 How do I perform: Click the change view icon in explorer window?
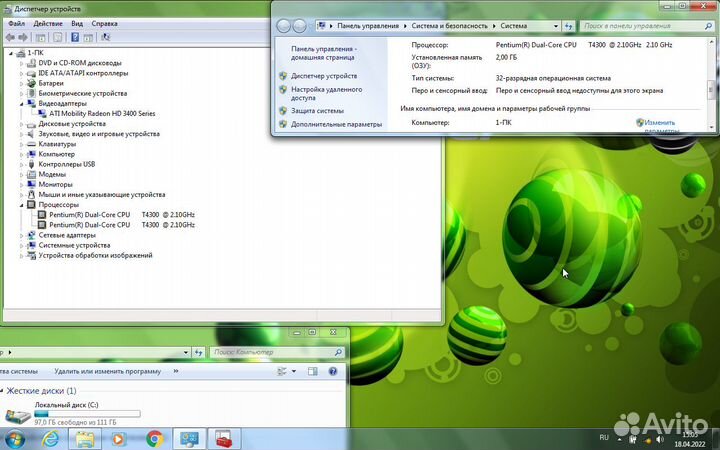(282, 371)
